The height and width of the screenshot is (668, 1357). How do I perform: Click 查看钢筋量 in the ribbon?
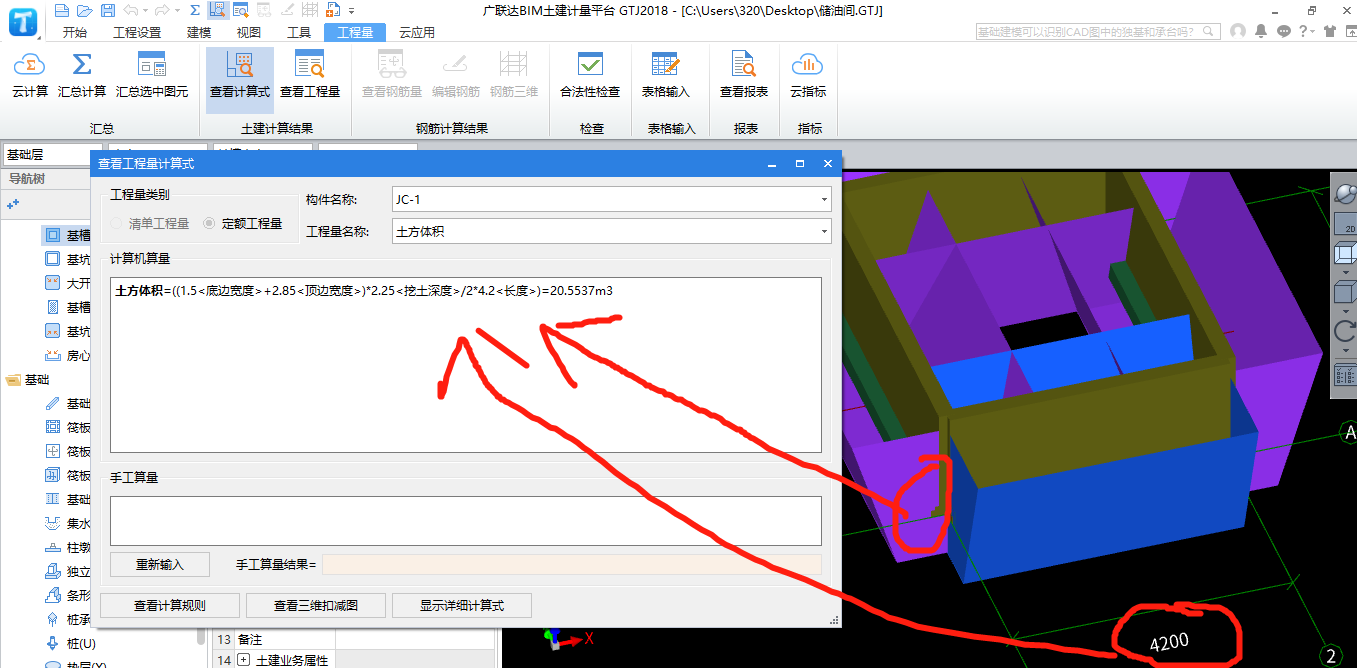coord(392,76)
